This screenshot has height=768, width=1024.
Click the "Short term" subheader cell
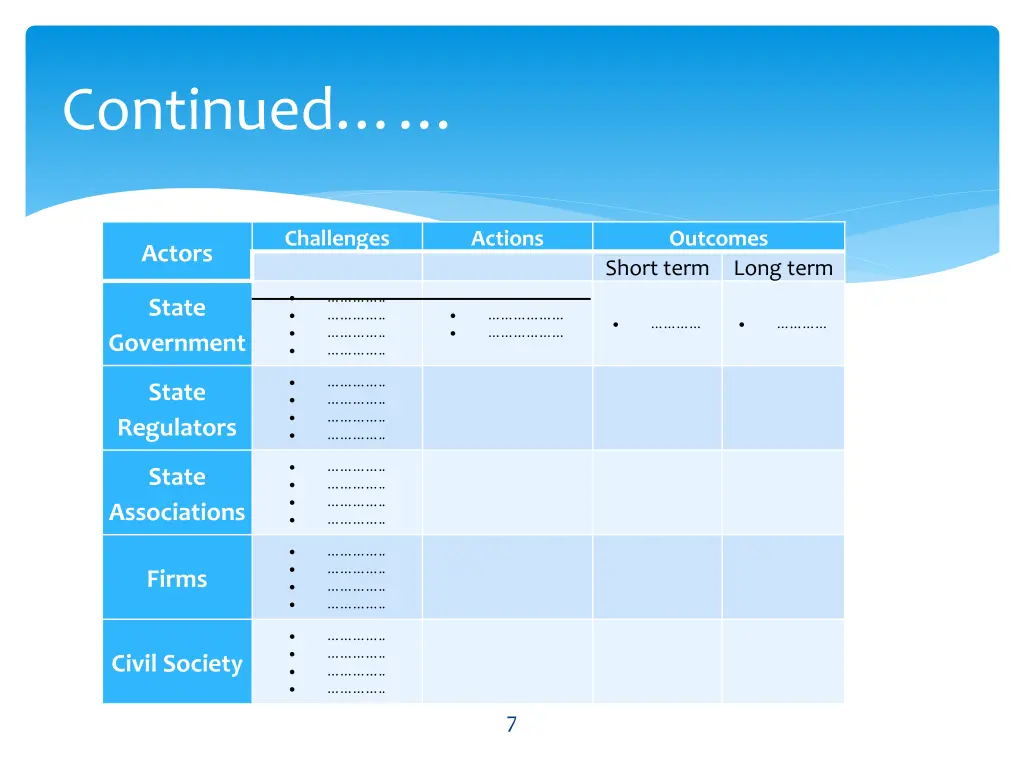(x=657, y=268)
